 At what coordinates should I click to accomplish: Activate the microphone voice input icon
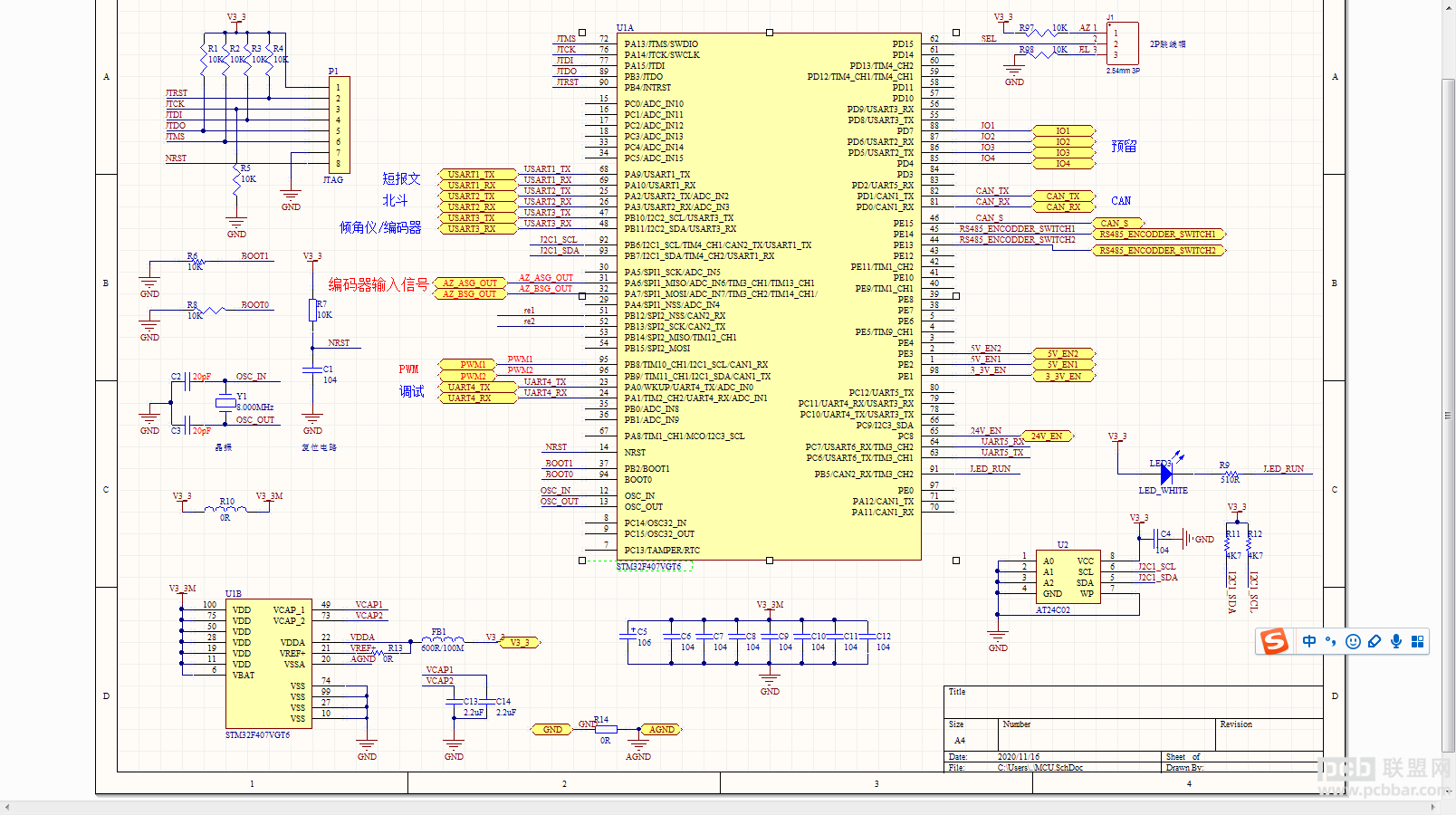[1396, 641]
